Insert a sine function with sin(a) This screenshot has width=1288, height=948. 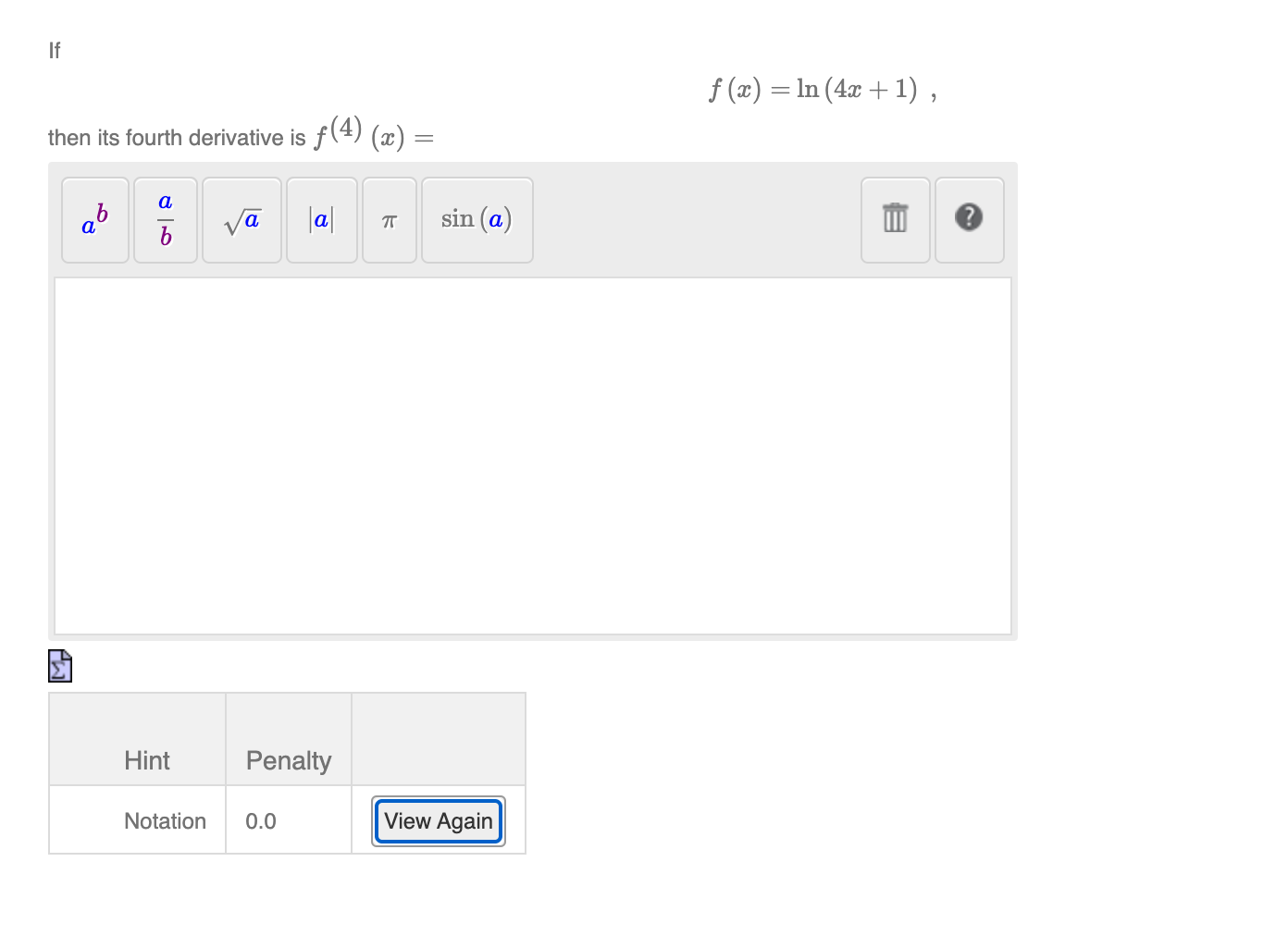click(477, 220)
